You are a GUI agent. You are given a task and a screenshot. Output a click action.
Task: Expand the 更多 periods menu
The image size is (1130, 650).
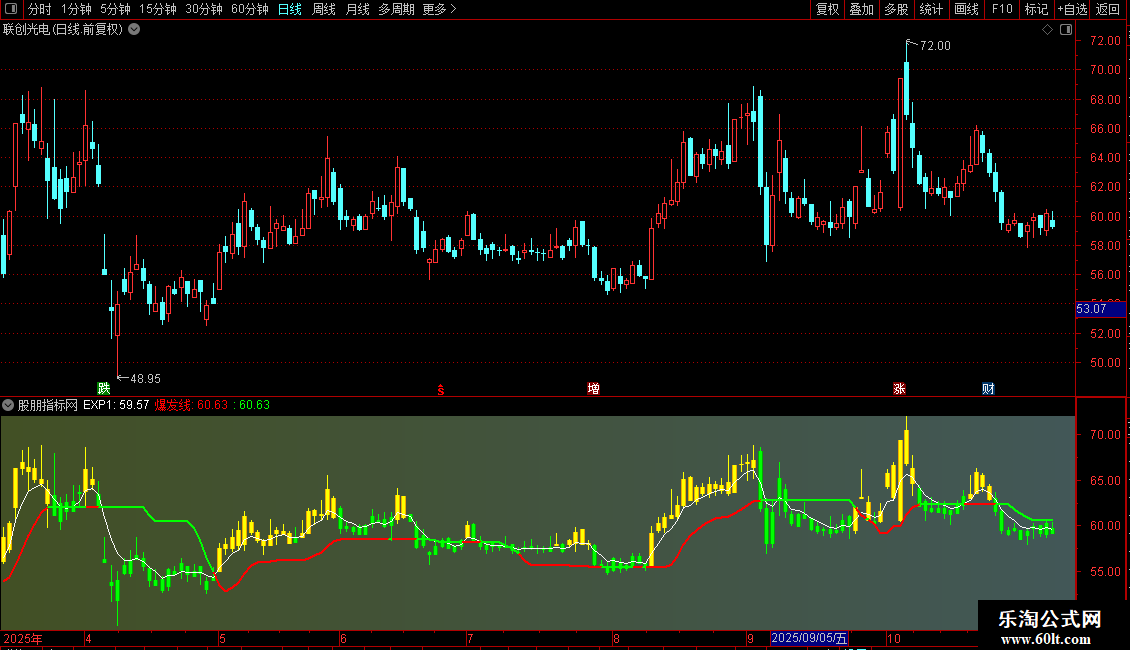439,9
